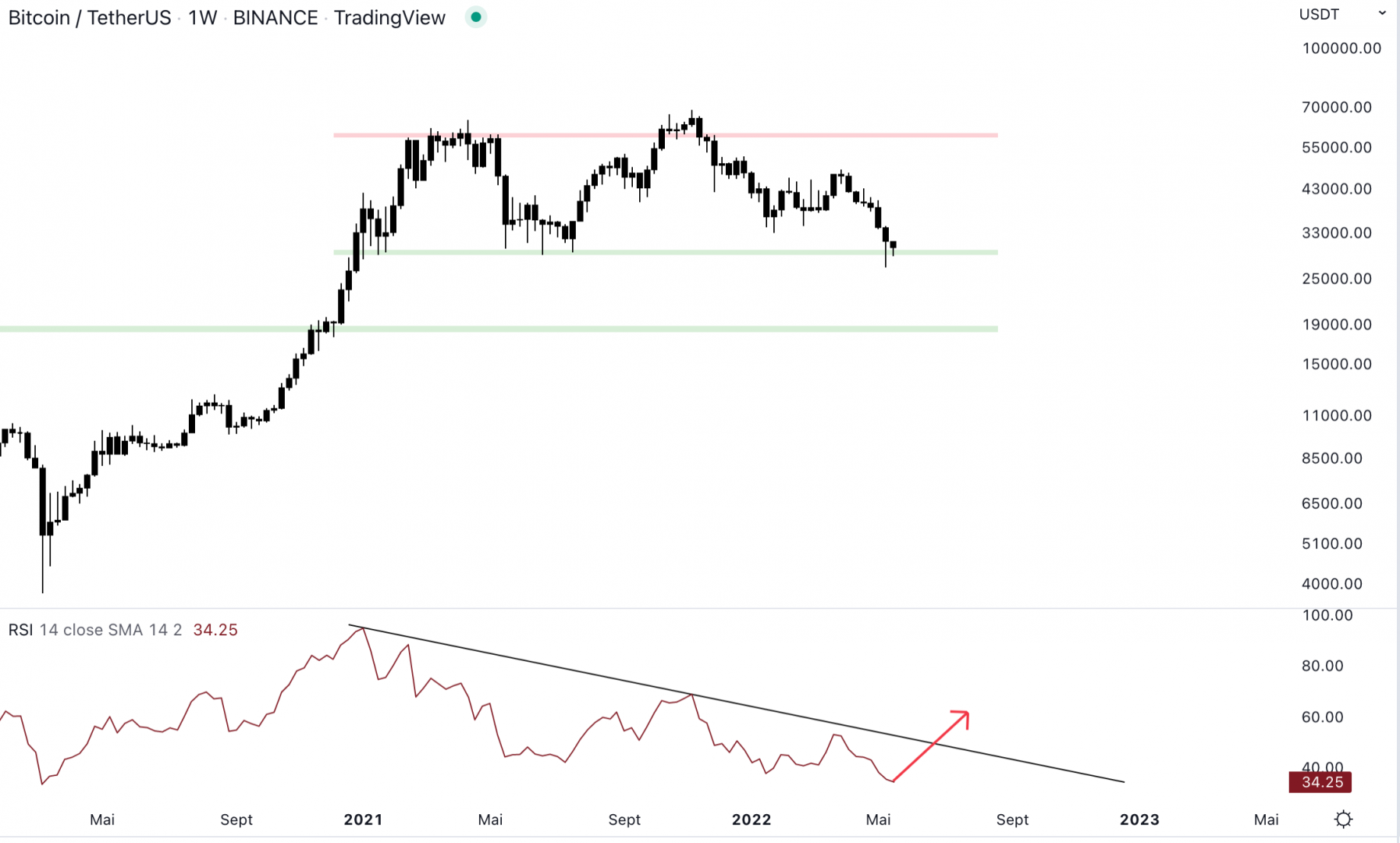Click the 2022 time axis label
Viewport: 1400px width, 843px height.
752,820
